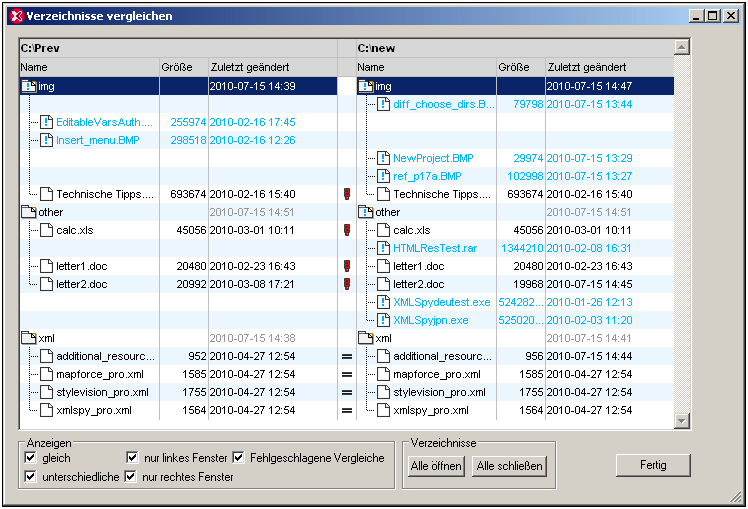Click the equal sign icon next to mapforce_pro.xml

tap(347, 374)
